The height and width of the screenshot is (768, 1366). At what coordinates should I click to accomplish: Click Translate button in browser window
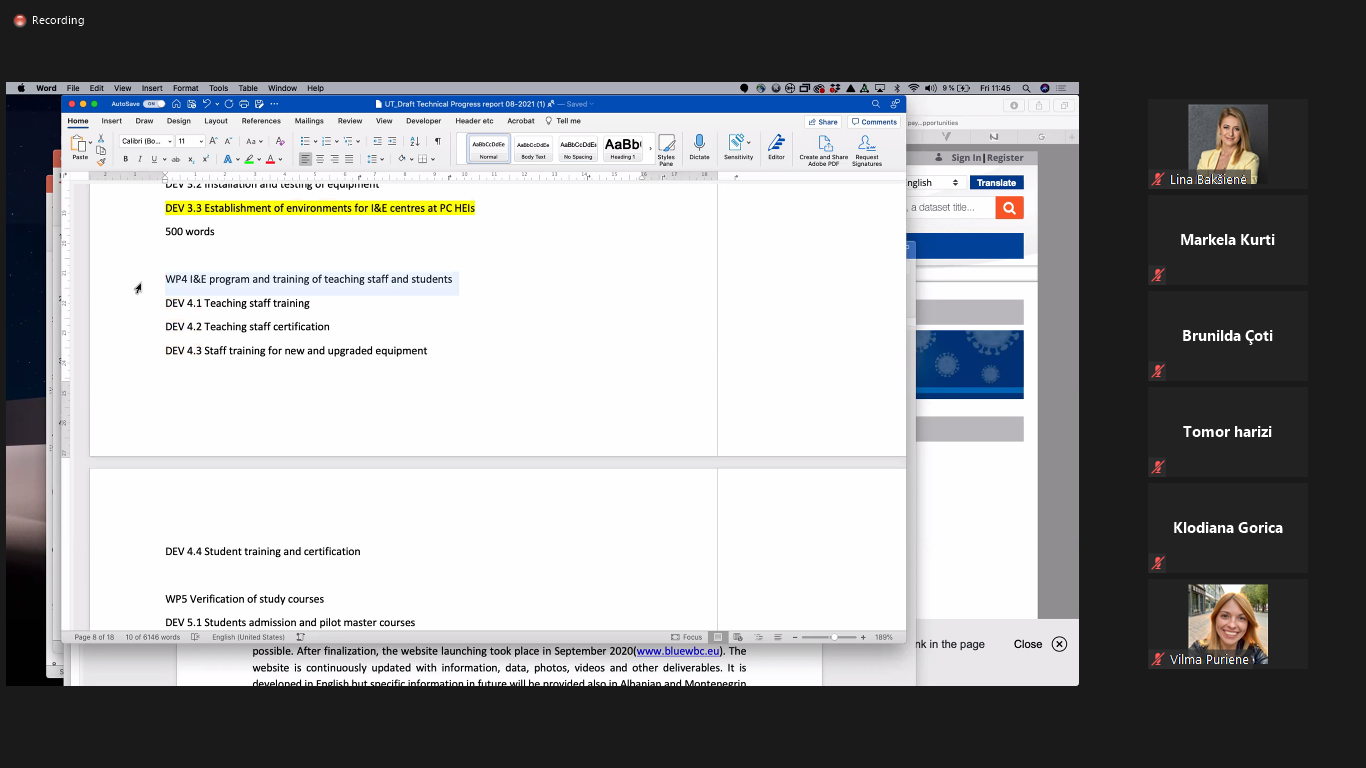tap(996, 183)
